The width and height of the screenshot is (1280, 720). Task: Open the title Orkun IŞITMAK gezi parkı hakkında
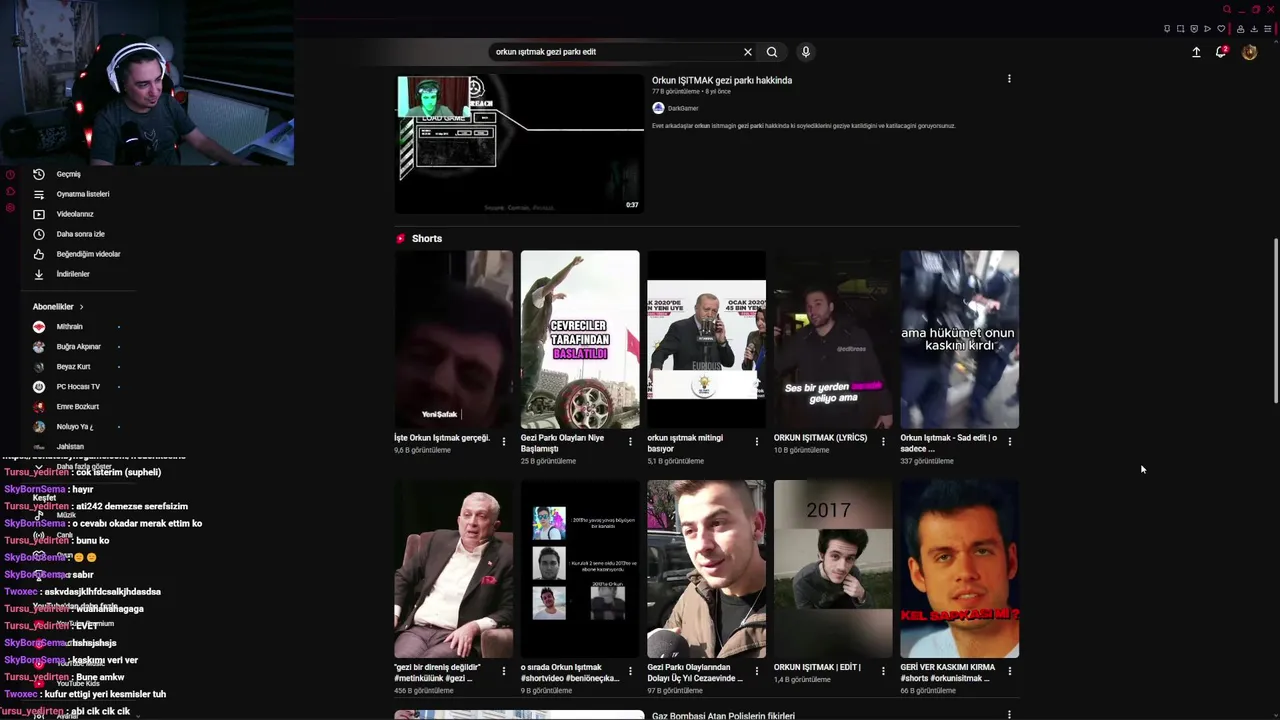722,80
